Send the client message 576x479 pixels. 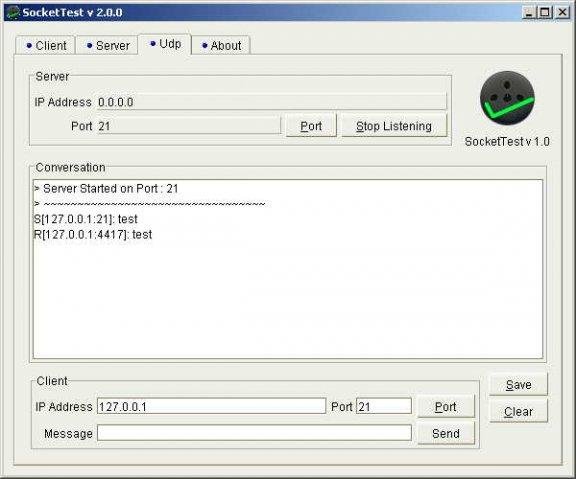click(x=446, y=433)
